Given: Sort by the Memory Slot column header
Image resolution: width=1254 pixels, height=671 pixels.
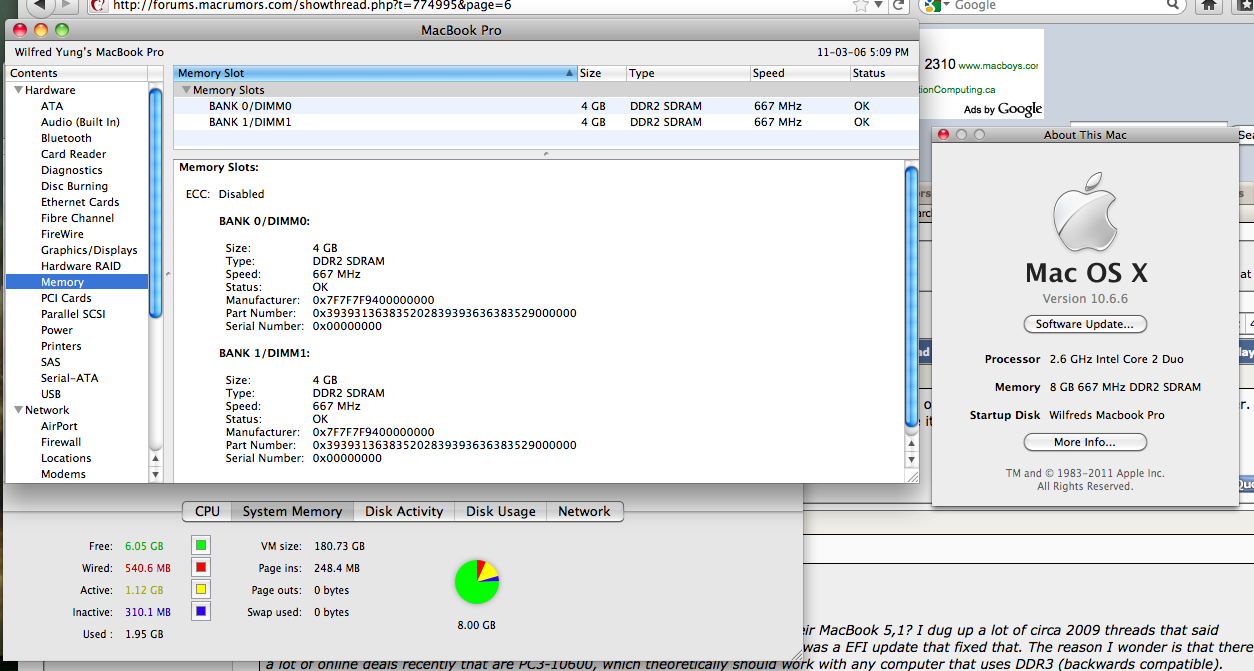Looking at the screenshot, I should (375, 73).
